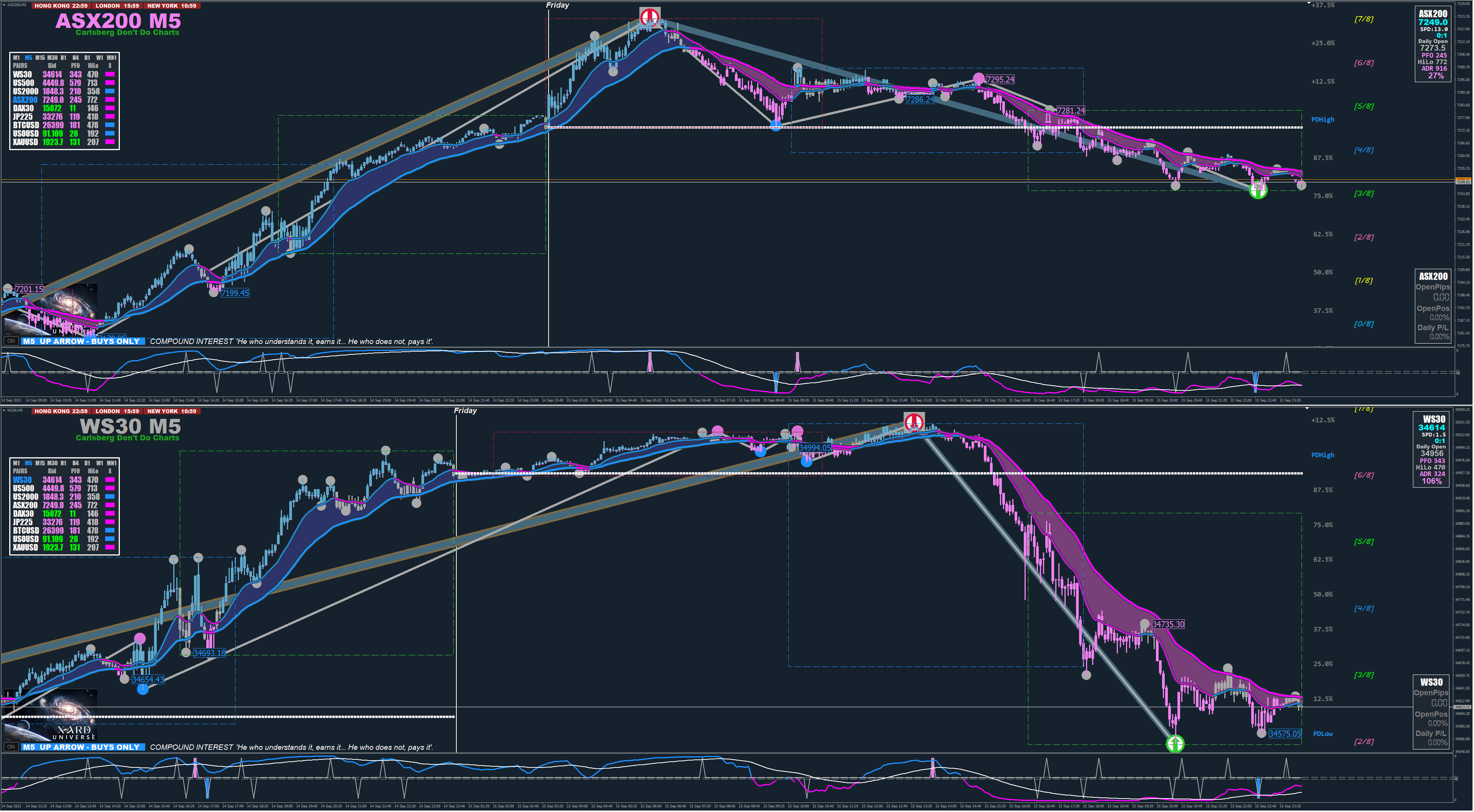Switch to H4 timeframe in ASX200 panel
Image resolution: width=1474 pixels, height=812 pixels.
coord(75,58)
